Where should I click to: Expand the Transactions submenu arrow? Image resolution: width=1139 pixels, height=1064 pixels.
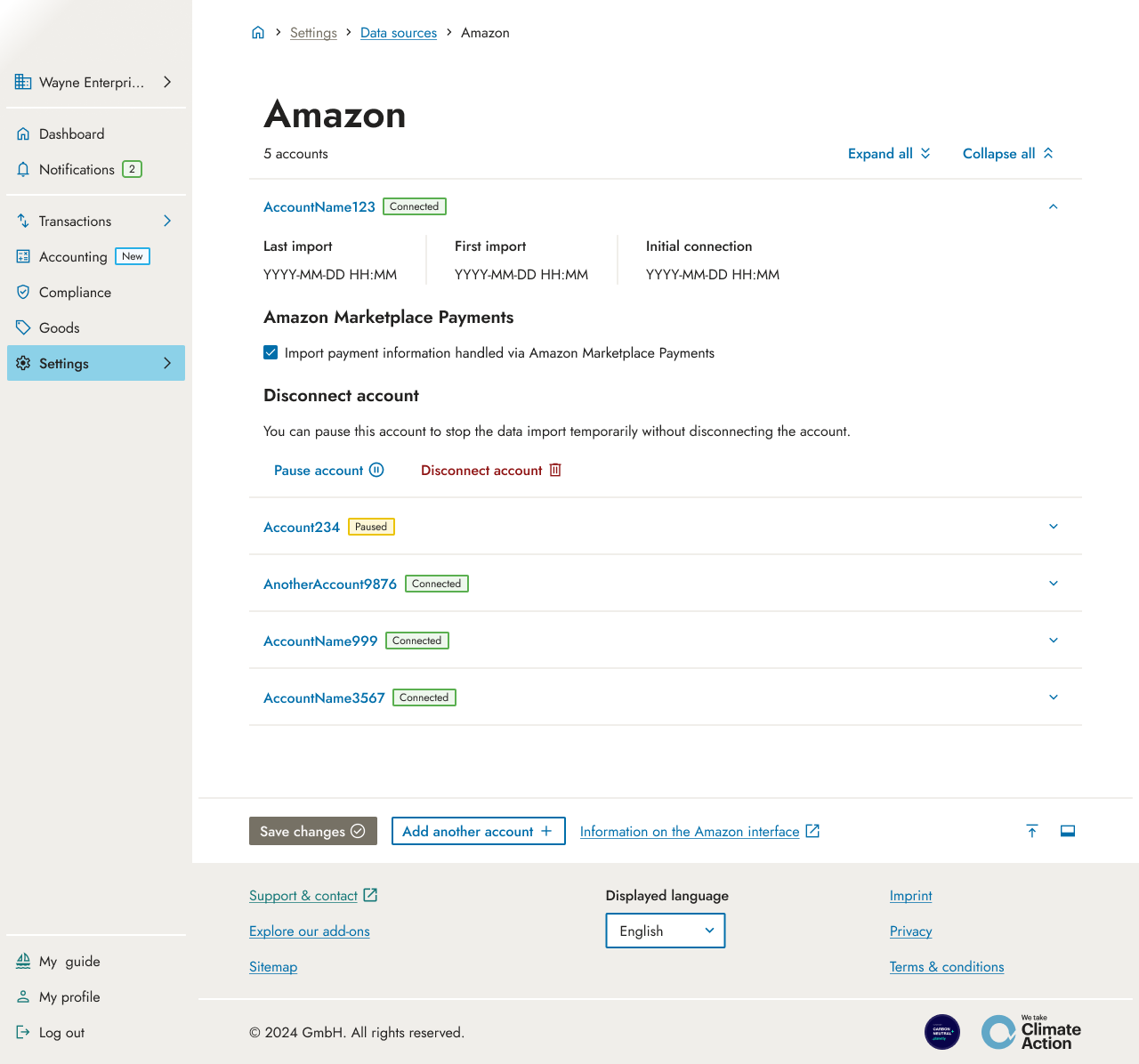pyautogui.click(x=167, y=221)
